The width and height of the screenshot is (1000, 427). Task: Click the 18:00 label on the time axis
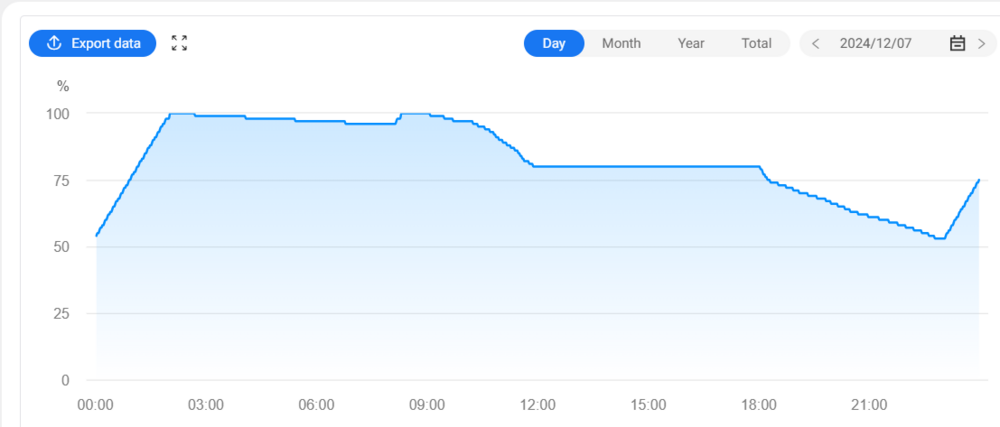coord(759,404)
